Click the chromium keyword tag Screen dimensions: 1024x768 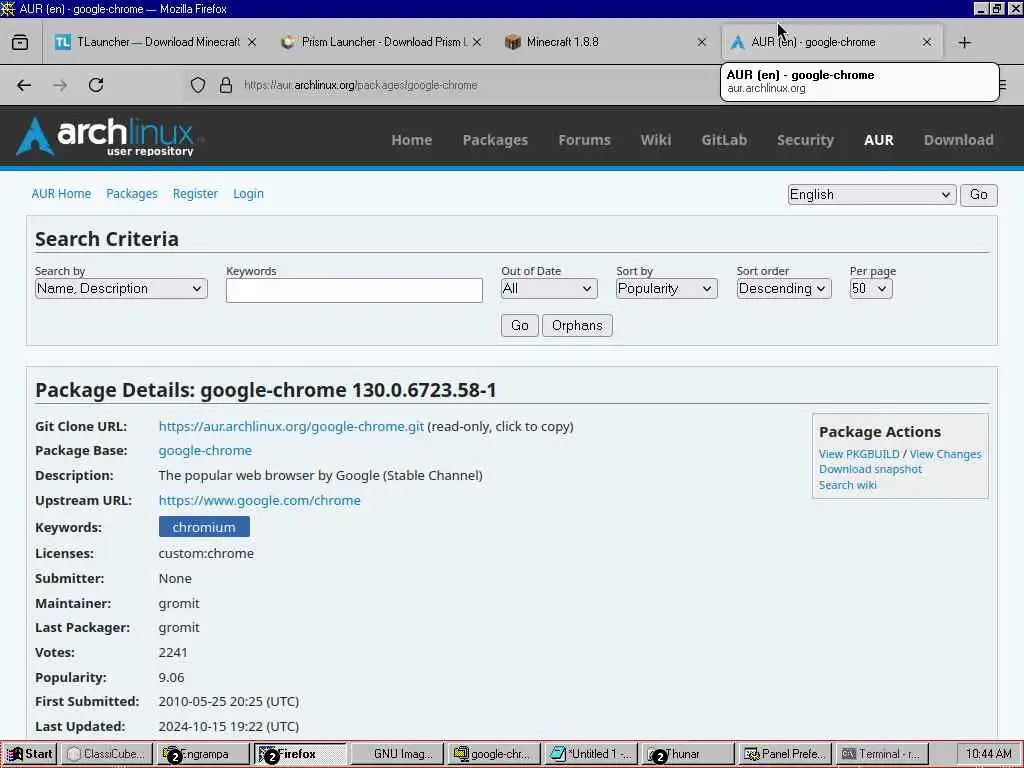[204, 527]
